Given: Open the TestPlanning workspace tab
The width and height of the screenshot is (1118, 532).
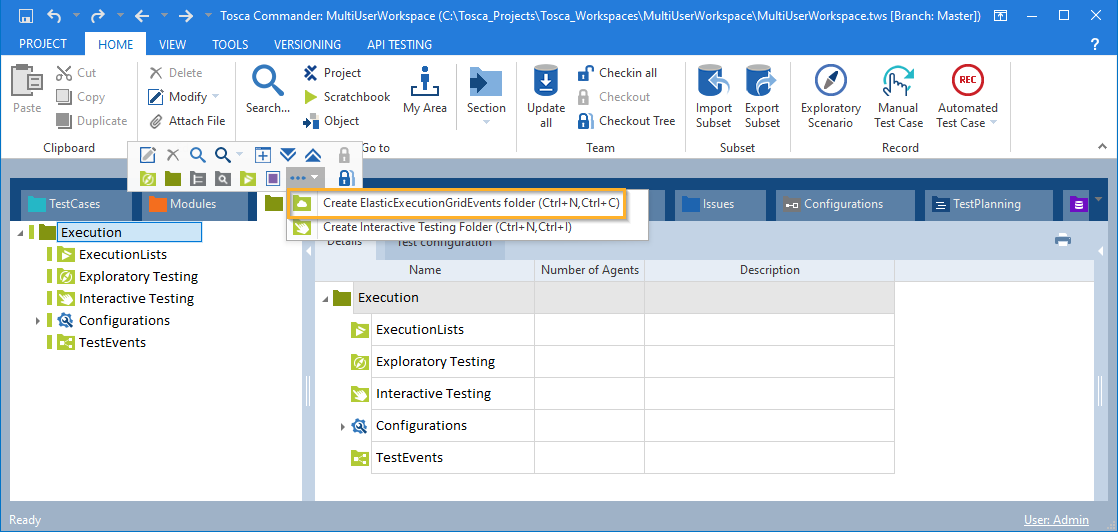Looking at the screenshot, I should click(x=986, y=204).
